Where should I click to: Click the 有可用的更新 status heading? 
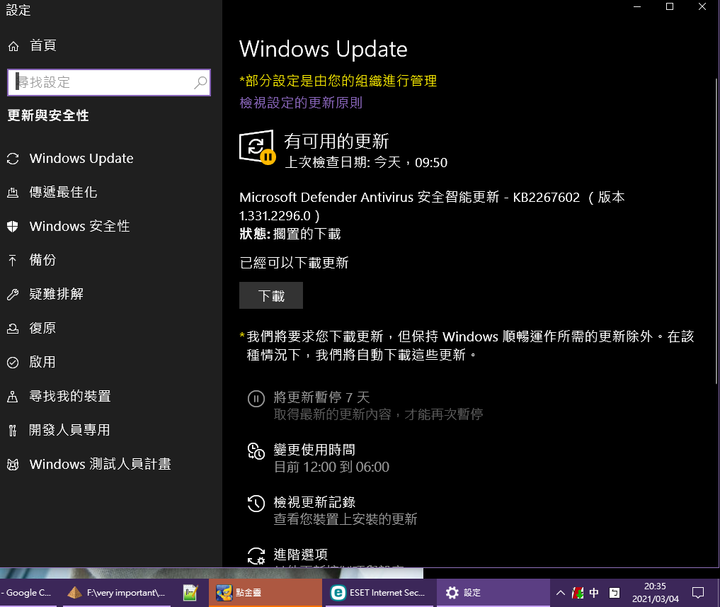point(337,141)
